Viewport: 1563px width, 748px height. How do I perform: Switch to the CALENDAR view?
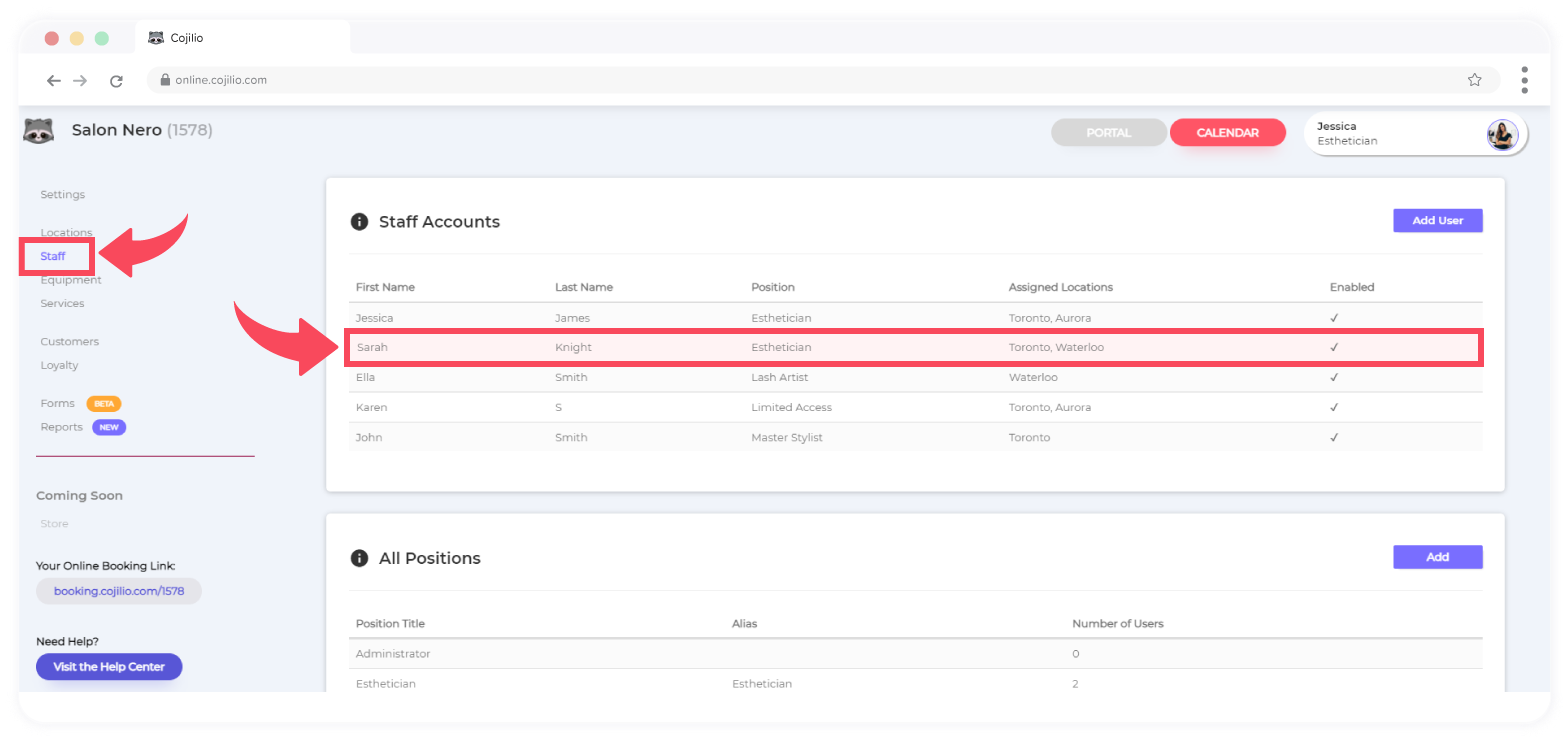pyautogui.click(x=1227, y=131)
